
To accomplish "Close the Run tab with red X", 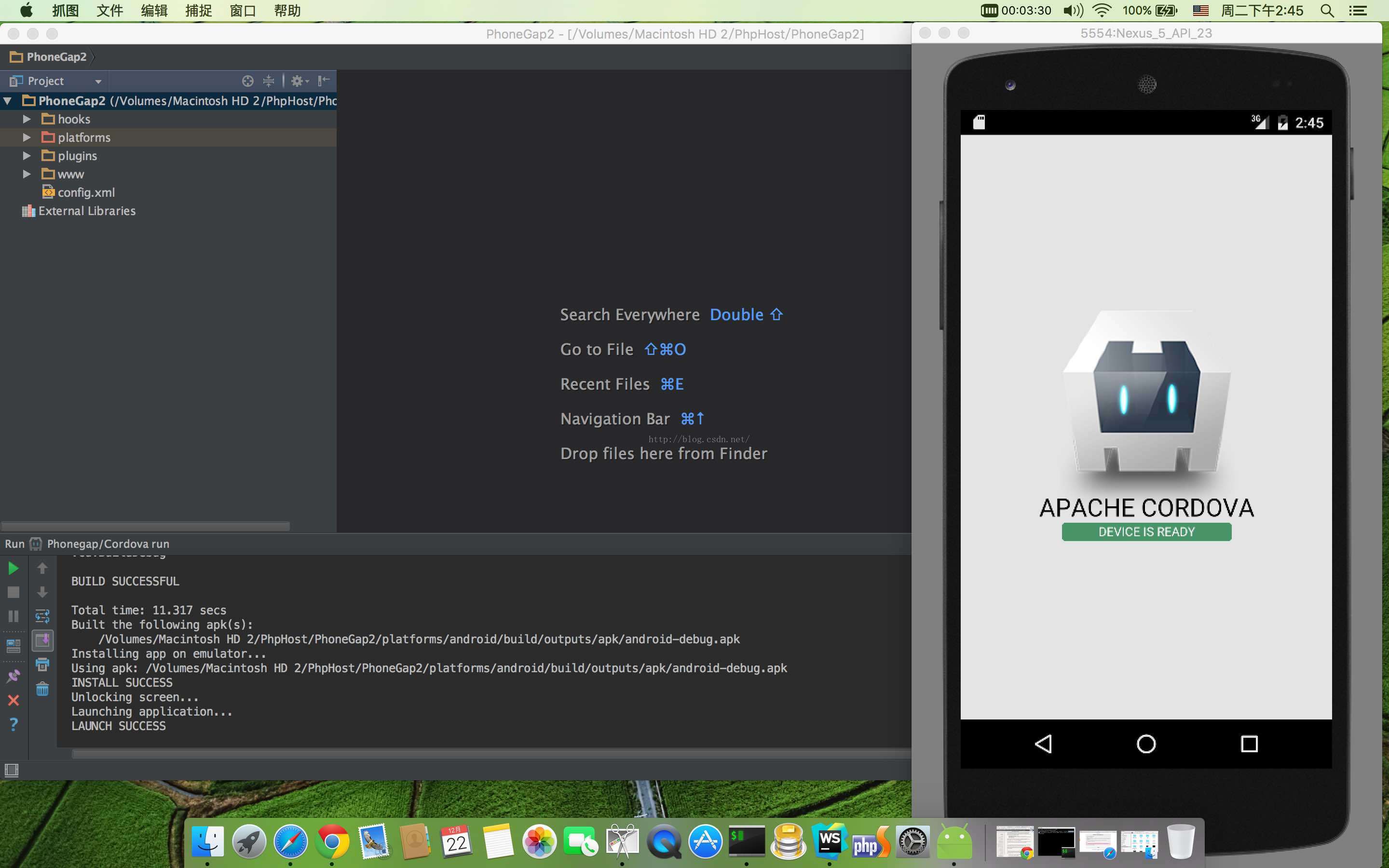I will click(13, 700).
